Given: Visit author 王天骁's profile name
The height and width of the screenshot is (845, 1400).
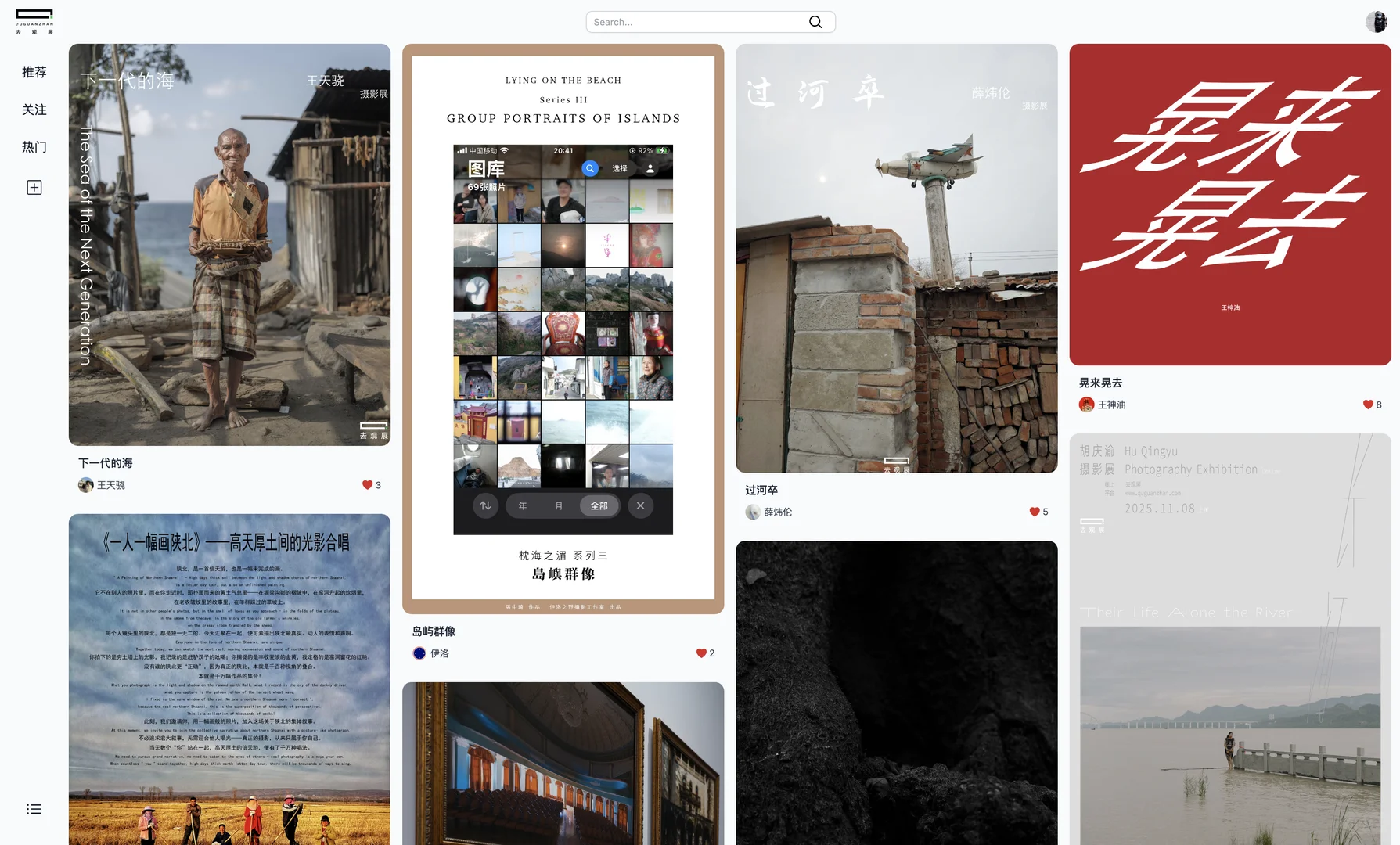Looking at the screenshot, I should tap(111, 485).
